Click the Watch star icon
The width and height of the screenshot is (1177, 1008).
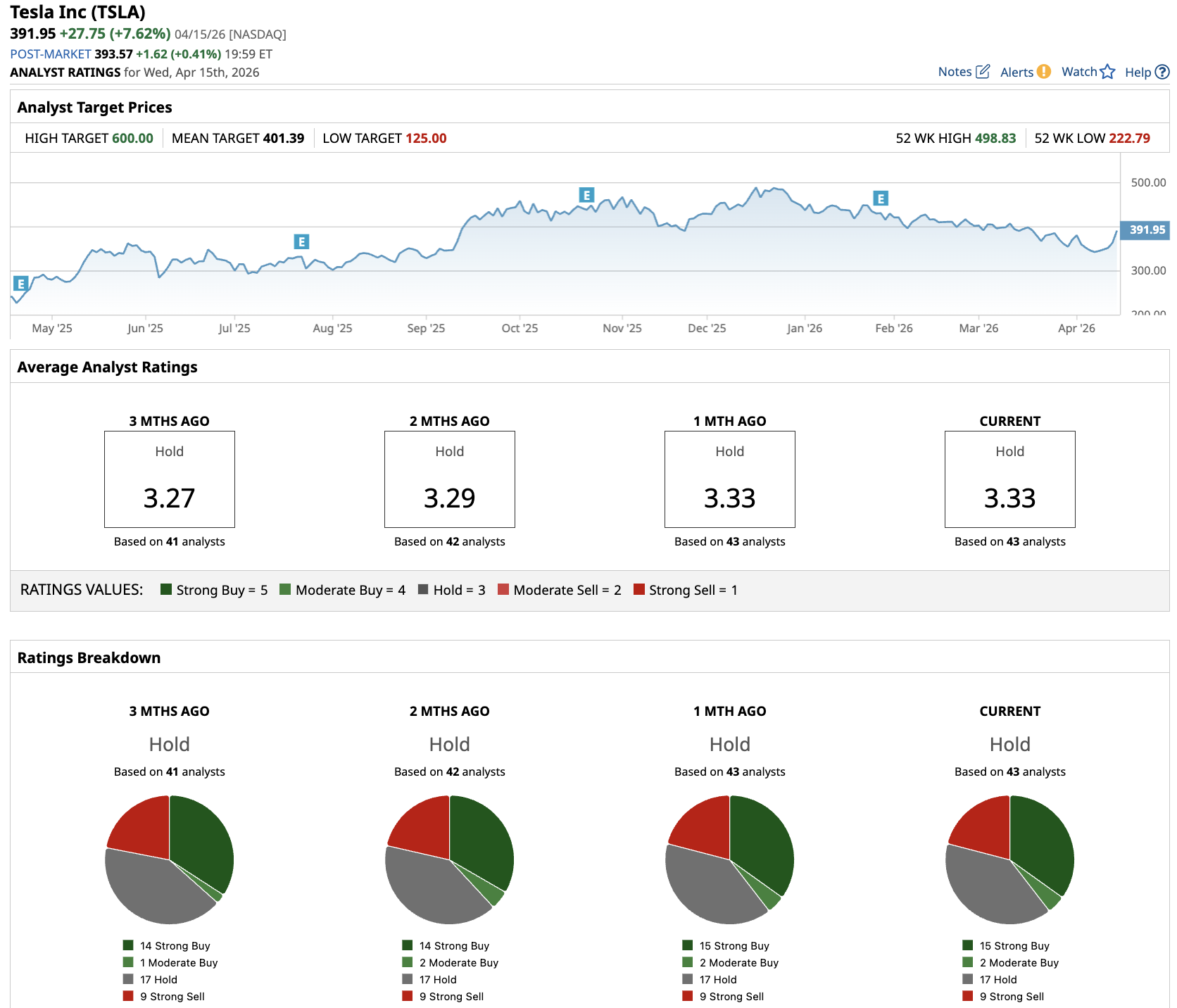(x=1107, y=72)
